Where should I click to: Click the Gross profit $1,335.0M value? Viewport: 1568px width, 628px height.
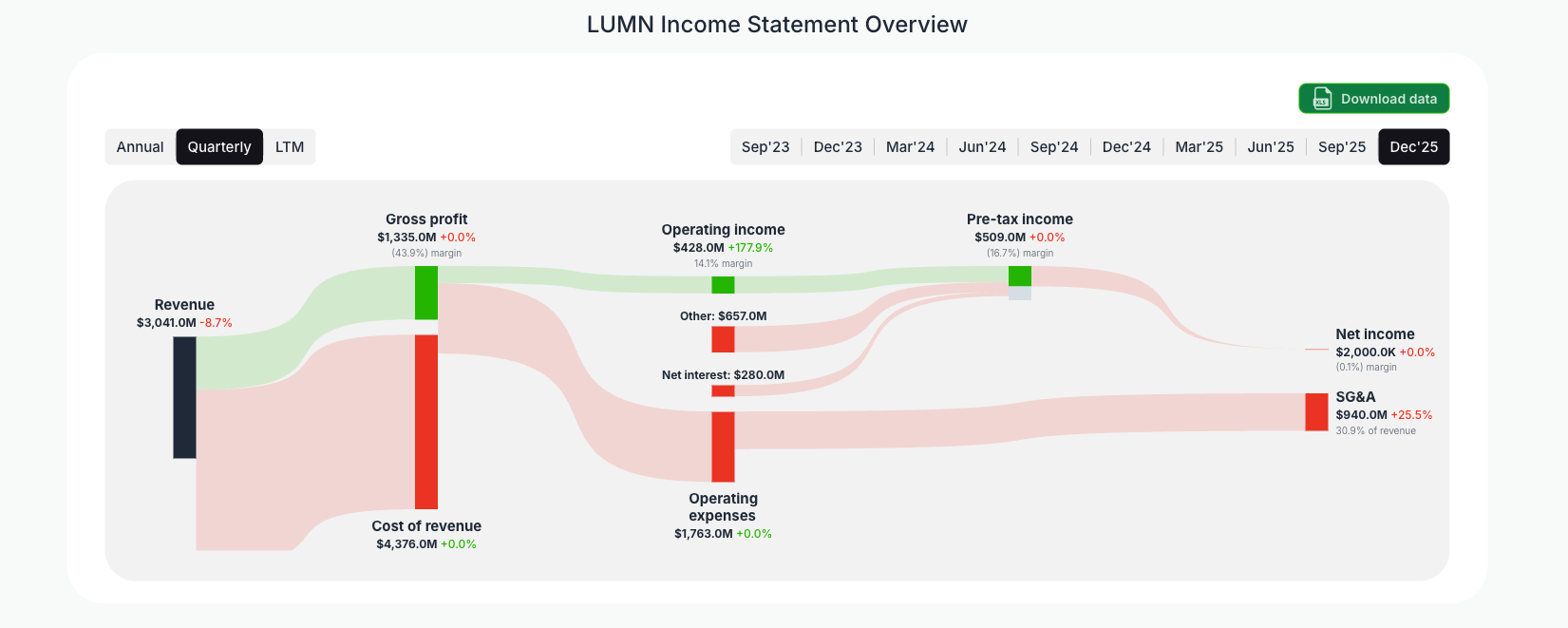pos(406,238)
